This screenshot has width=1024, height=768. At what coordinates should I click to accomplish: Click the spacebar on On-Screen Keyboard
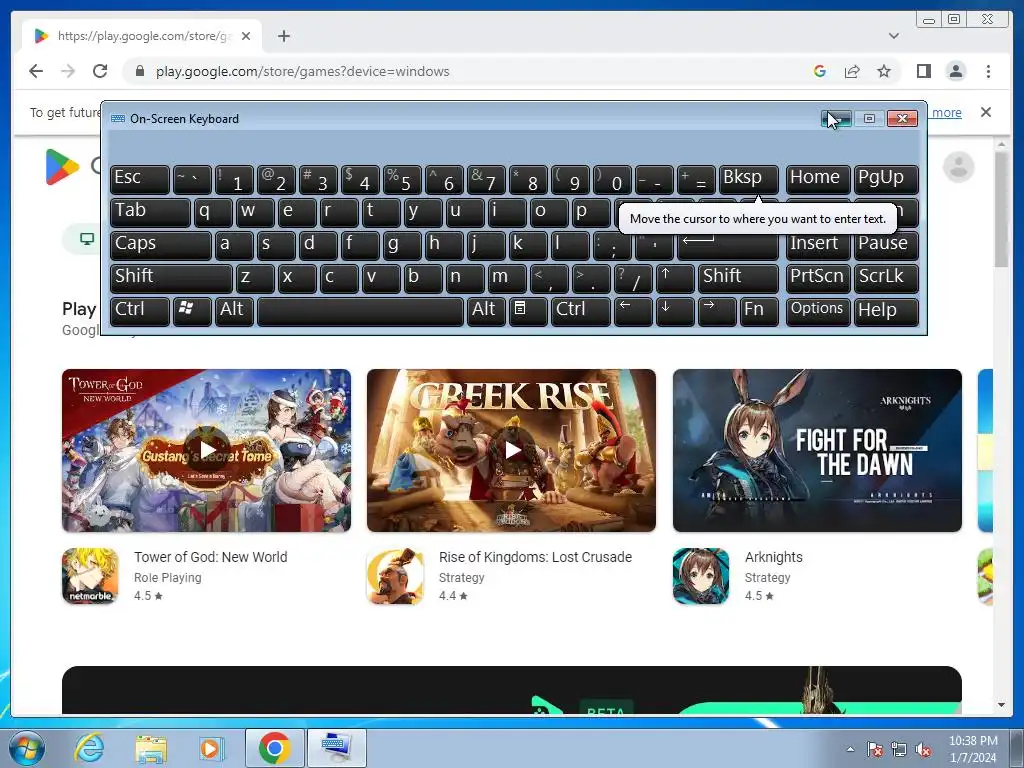(360, 311)
